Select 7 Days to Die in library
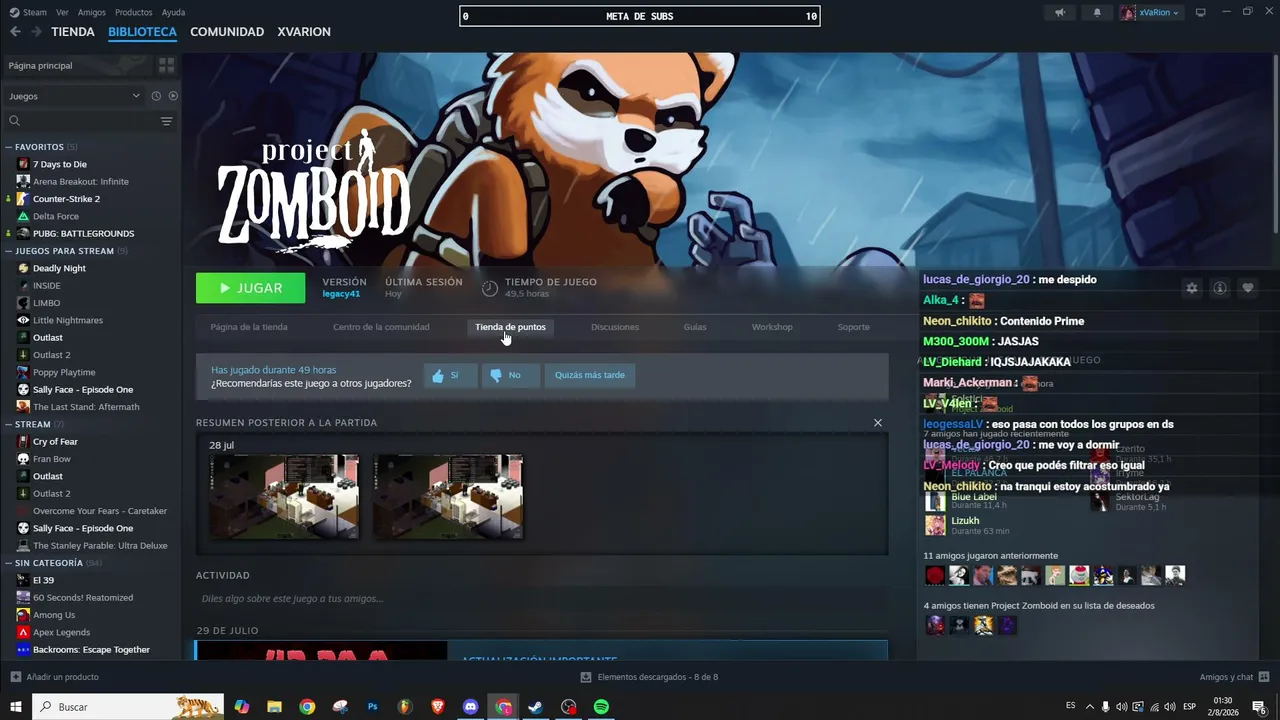1280x720 pixels. pos(60,164)
